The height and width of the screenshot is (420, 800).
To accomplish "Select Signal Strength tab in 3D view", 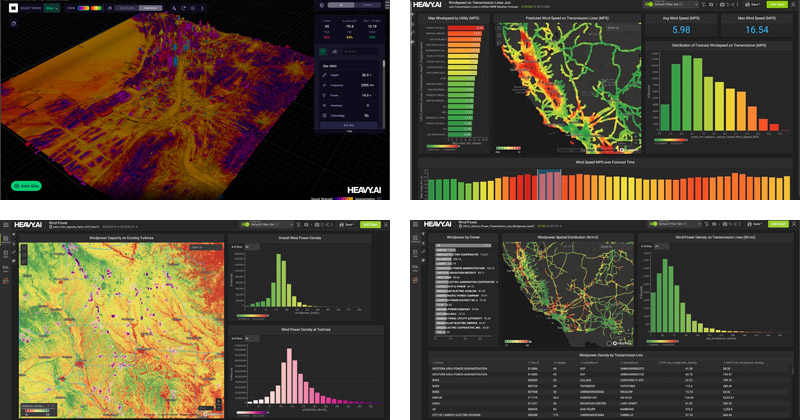I will (x=127, y=8).
